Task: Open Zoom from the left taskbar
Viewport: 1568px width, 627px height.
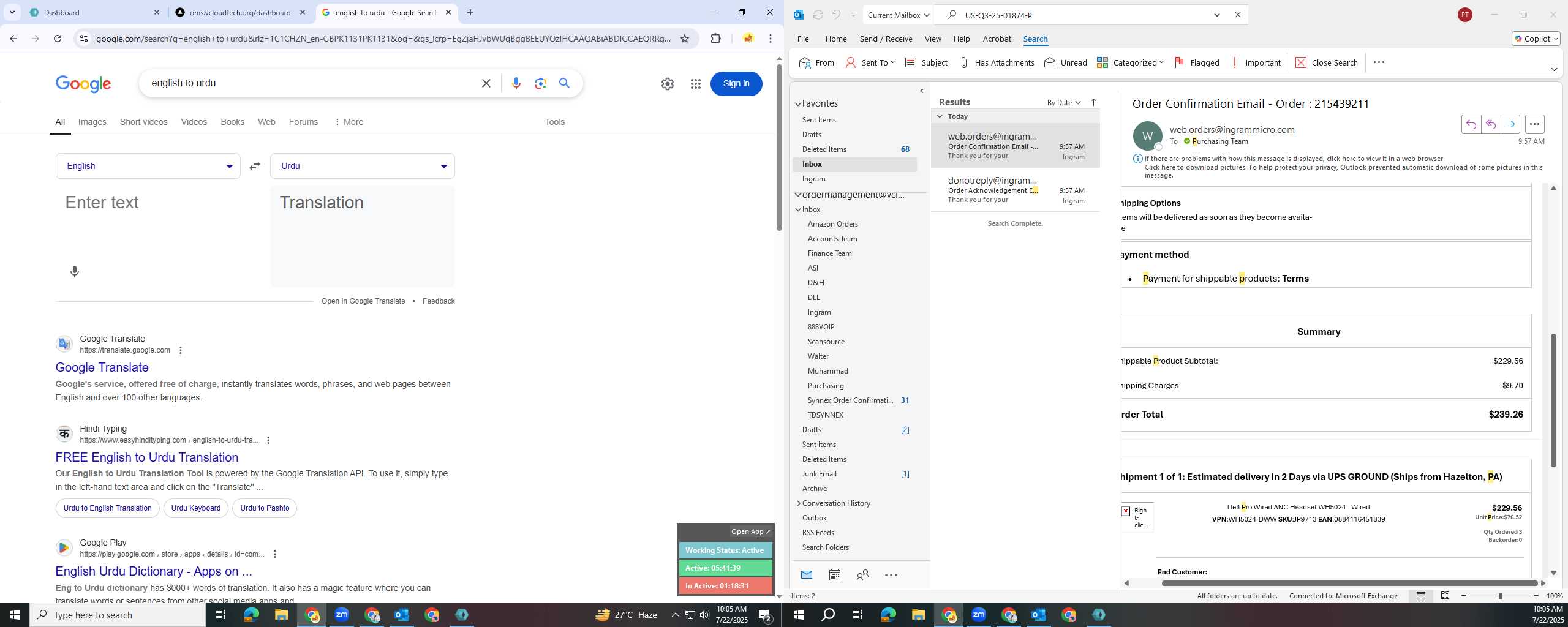Action: (x=342, y=615)
